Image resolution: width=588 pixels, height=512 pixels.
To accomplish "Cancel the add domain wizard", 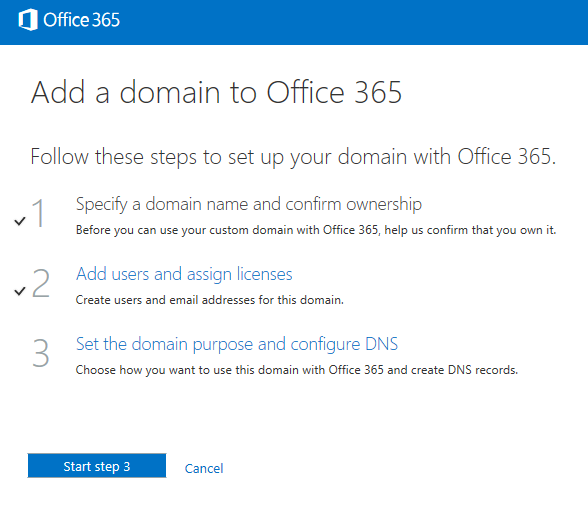I will (x=204, y=468).
